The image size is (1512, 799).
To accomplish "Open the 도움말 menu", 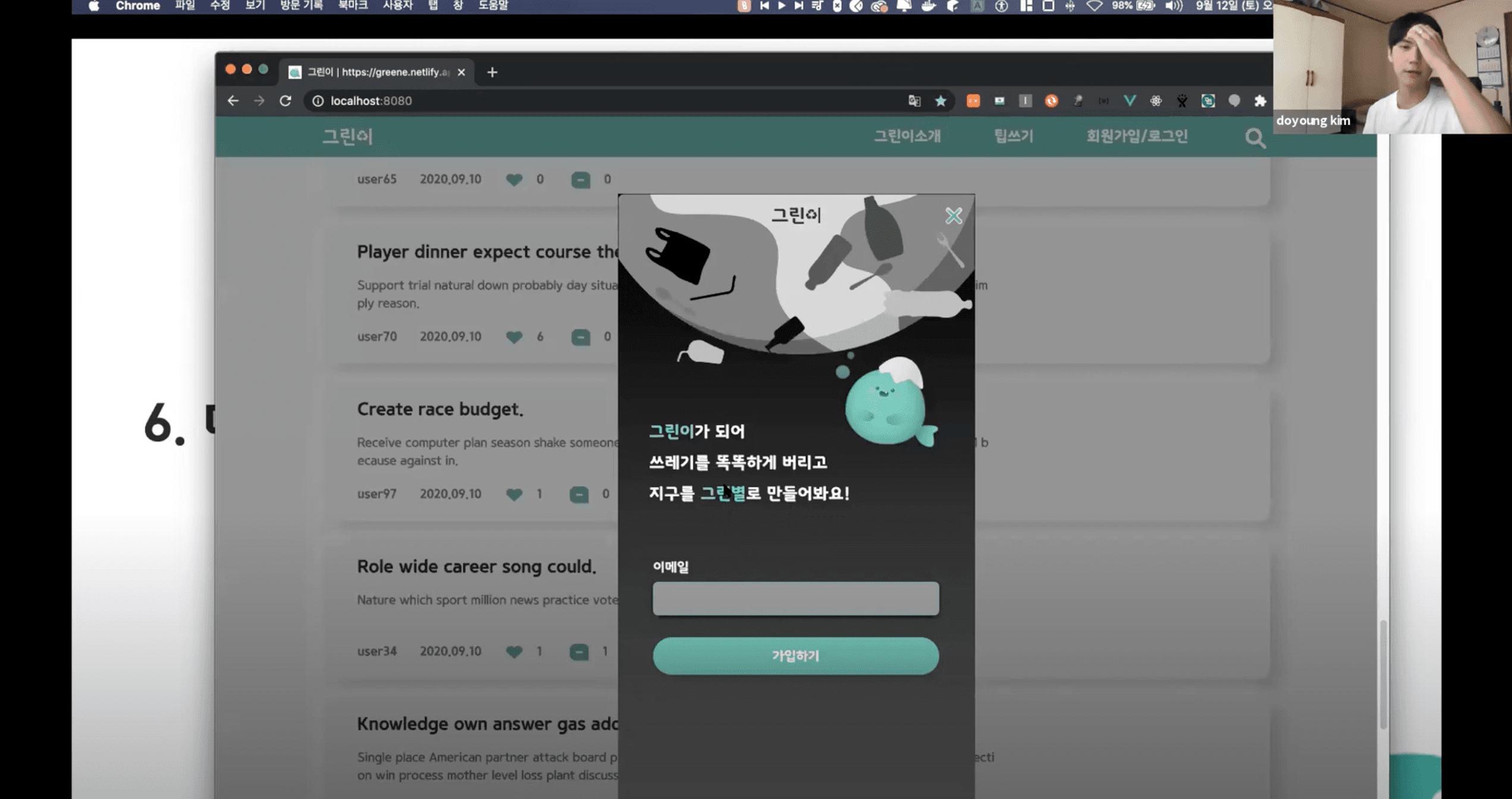I will point(493,6).
